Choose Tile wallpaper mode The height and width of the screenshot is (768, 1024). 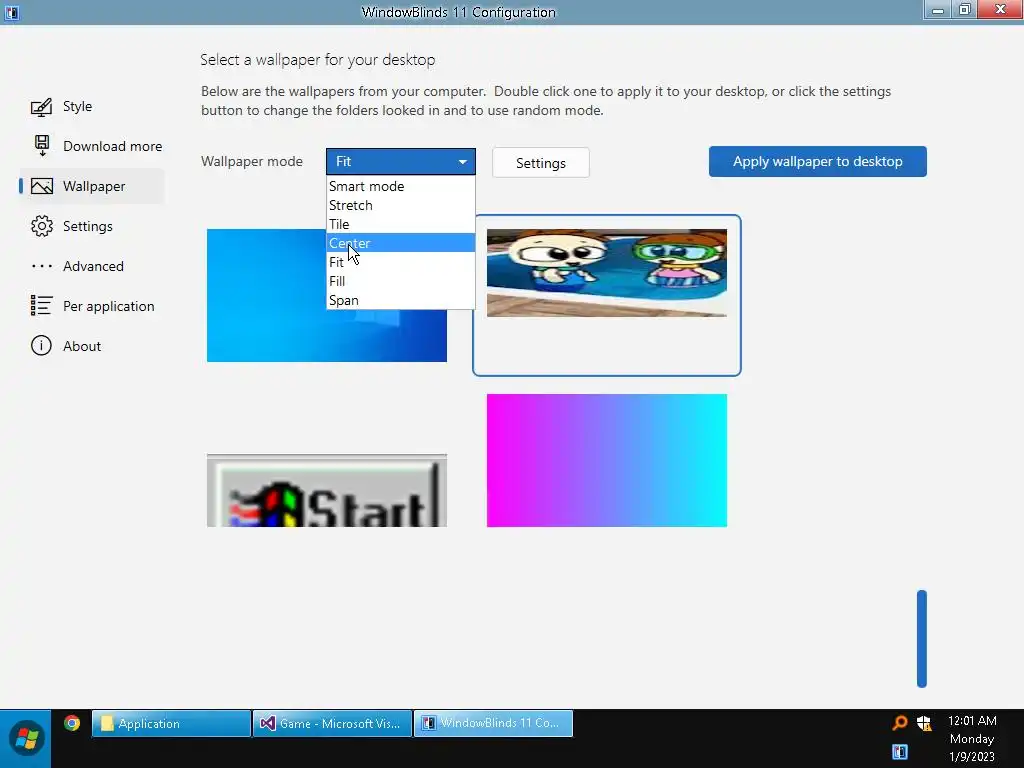pos(400,224)
